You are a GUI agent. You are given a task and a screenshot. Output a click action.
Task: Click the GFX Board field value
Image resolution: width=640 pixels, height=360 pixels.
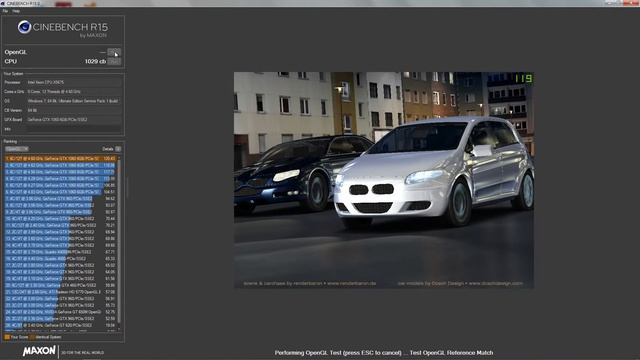pyautogui.click(x=74, y=120)
